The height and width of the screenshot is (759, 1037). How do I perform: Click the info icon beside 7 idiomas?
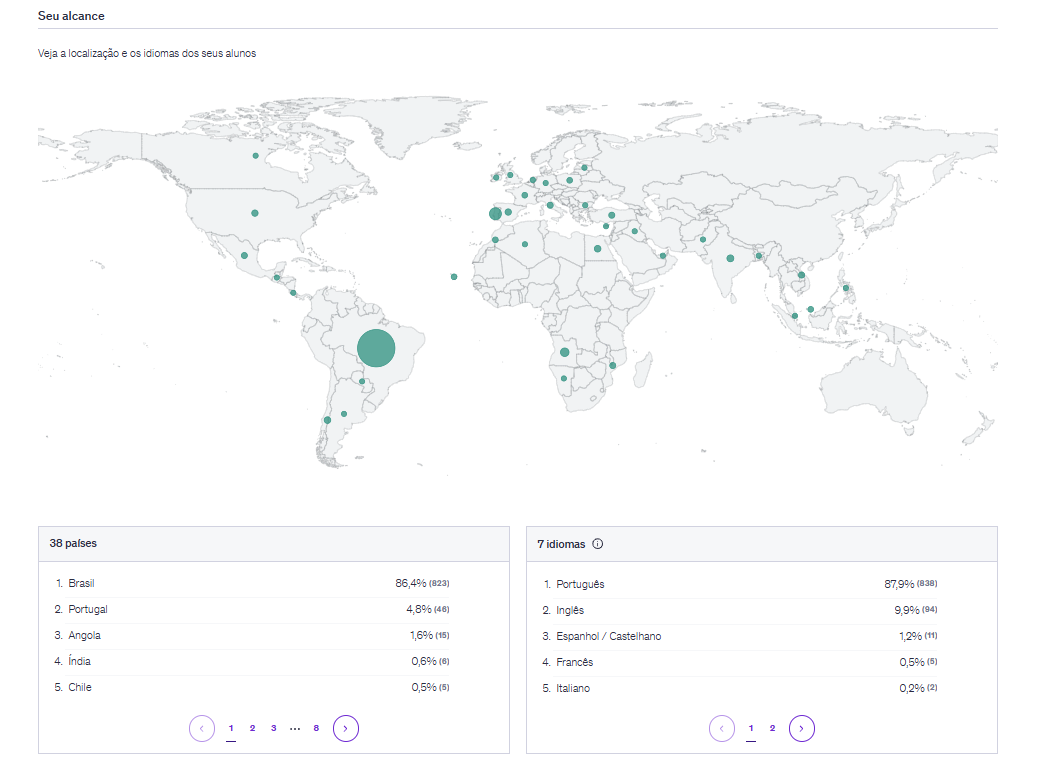pyautogui.click(x=598, y=544)
